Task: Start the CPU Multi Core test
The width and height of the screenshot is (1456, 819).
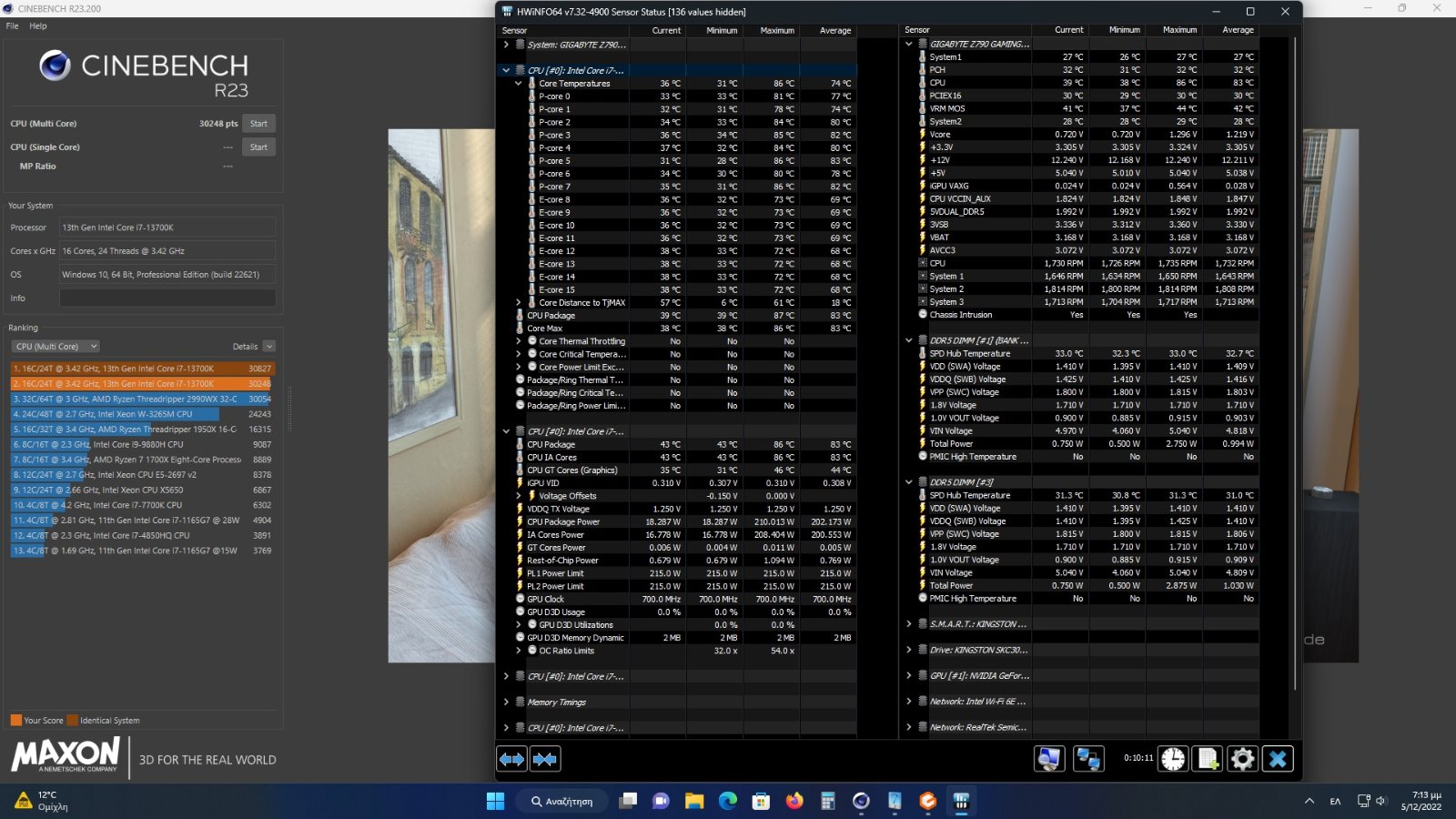Action: click(x=259, y=124)
